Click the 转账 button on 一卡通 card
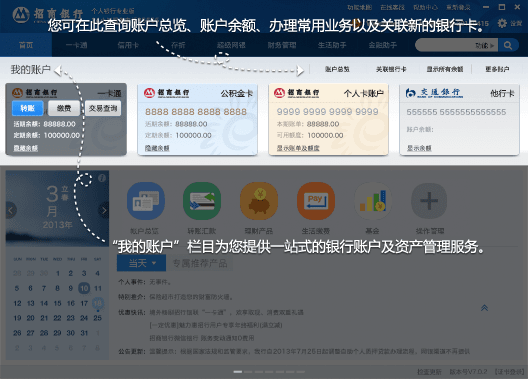The height and width of the screenshot is (379, 528). [x=28, y=108]
